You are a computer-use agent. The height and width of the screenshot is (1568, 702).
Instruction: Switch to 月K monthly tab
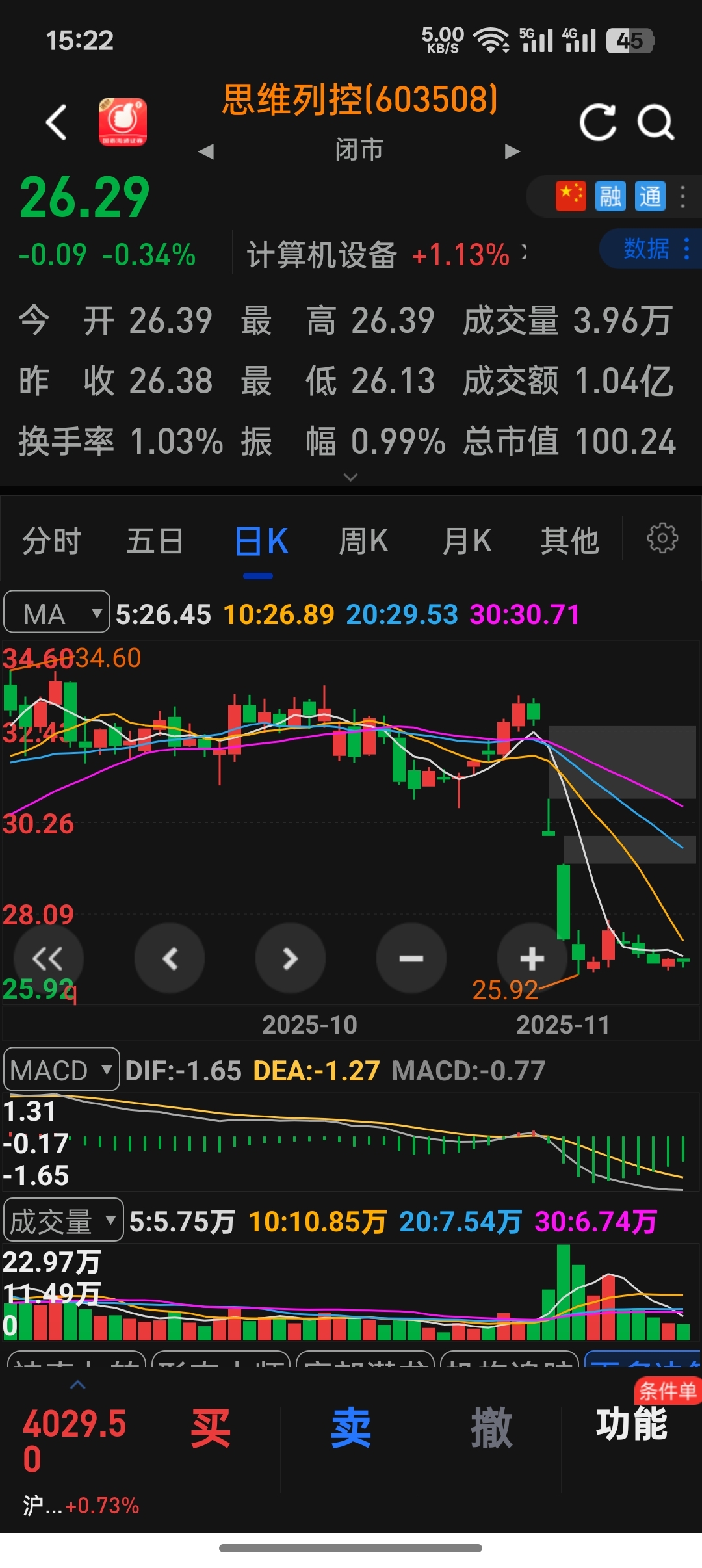coord(467,541)
